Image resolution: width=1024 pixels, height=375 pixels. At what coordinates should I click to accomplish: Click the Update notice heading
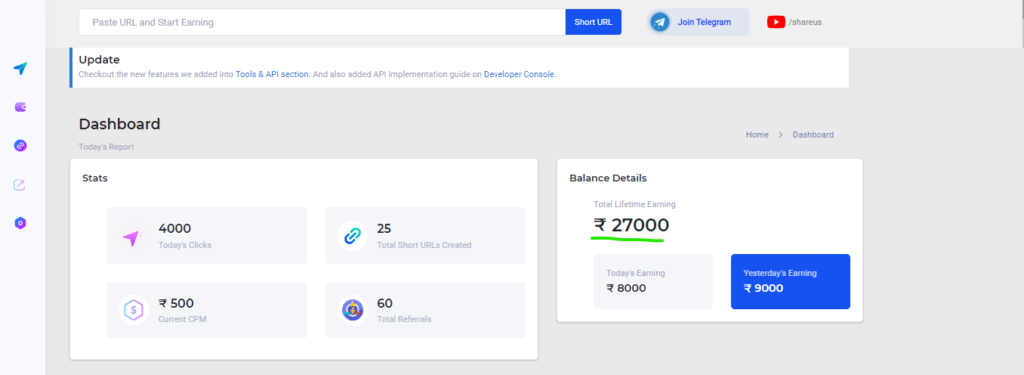(99, 59)
